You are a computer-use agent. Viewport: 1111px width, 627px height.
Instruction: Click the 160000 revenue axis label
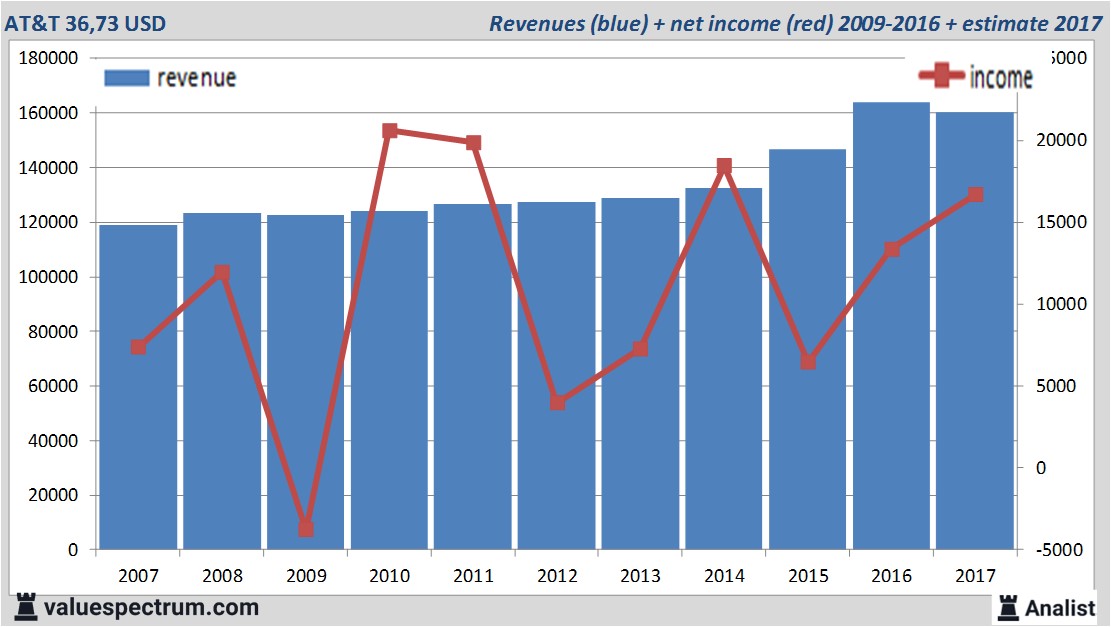pyautogui.click(x=48, y=113)
